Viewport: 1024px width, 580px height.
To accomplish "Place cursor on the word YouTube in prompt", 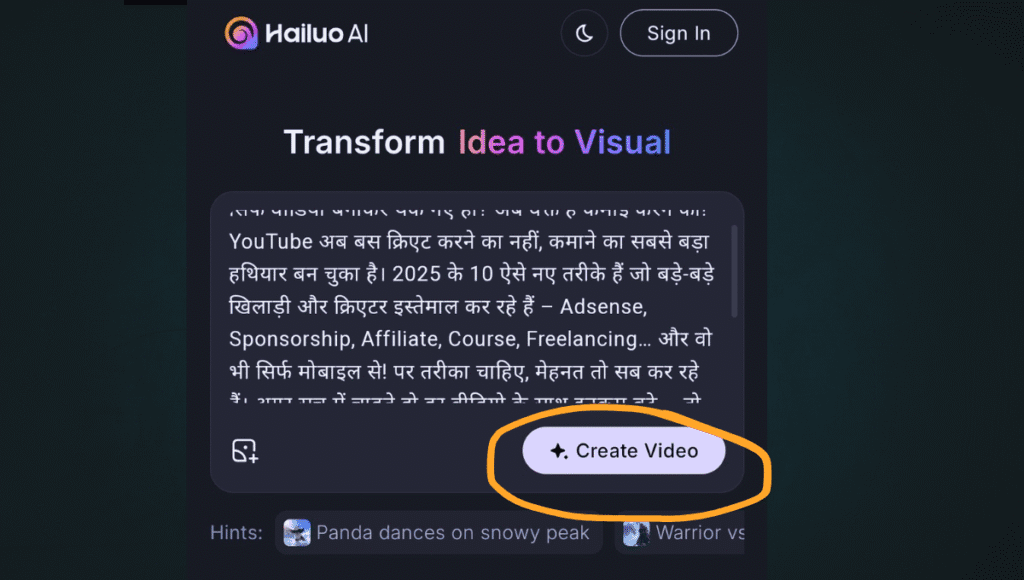I will point(271,242).
